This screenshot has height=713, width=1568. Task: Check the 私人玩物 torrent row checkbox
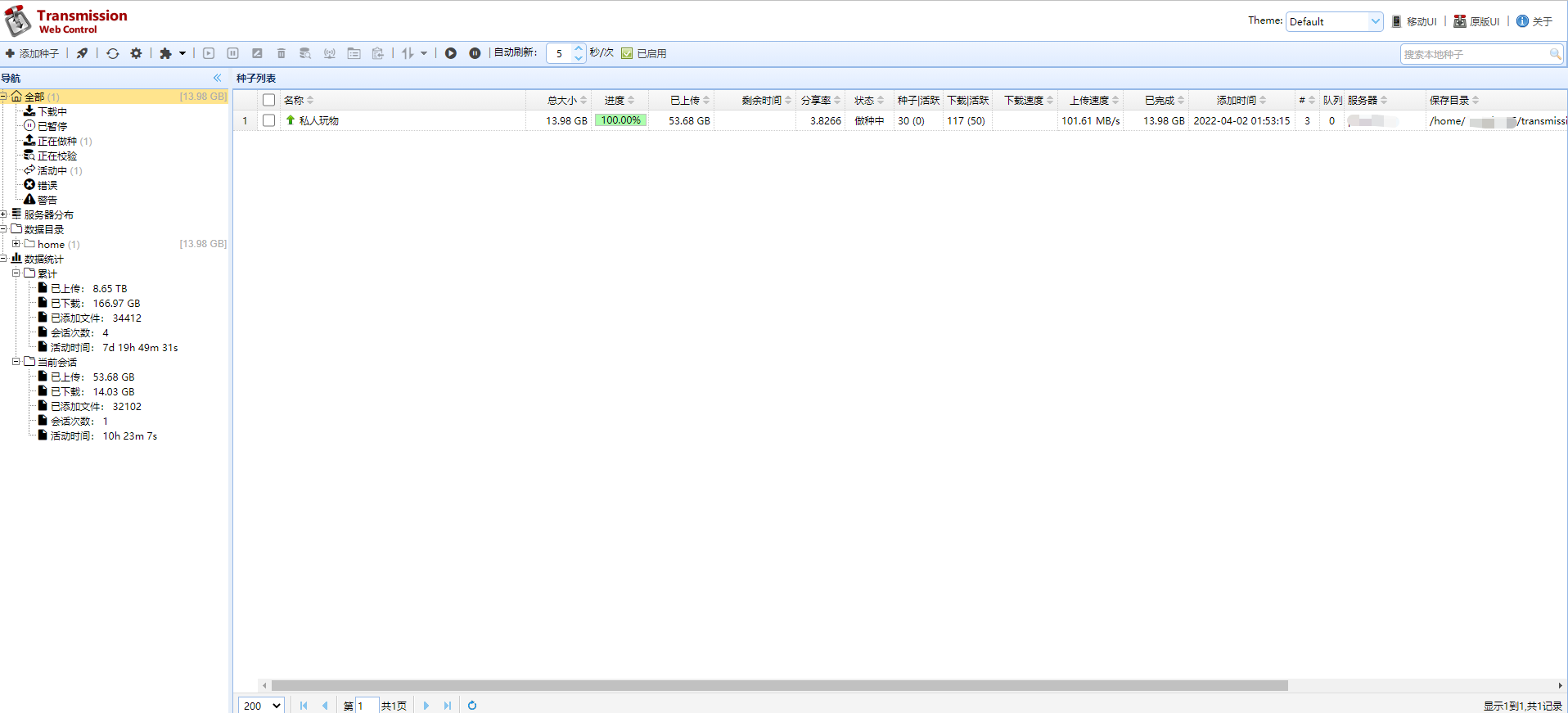pos(268,120)
